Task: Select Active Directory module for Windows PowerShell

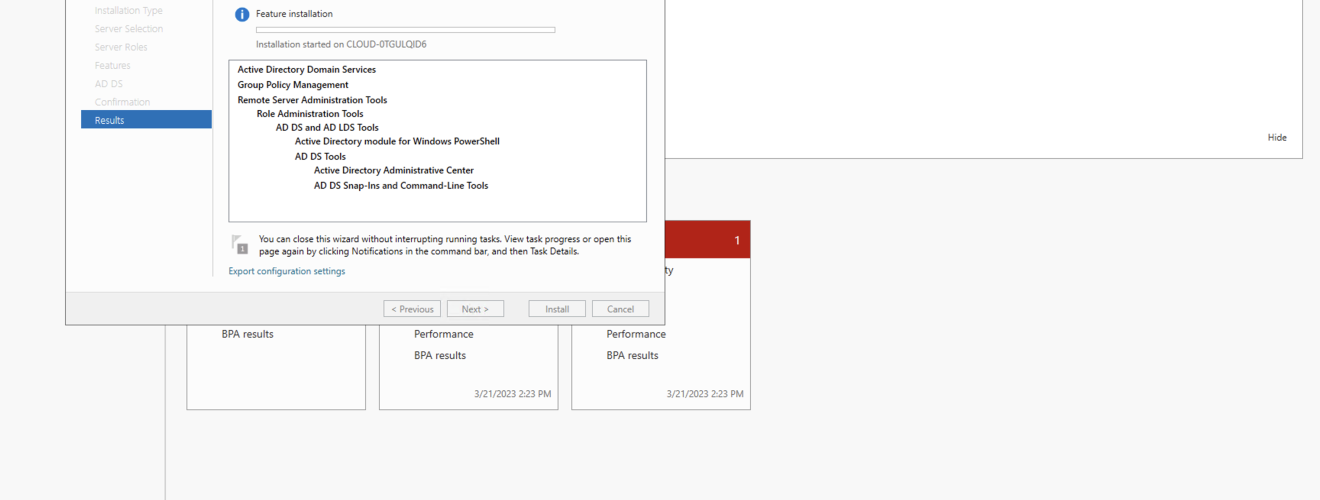Action: (x=397, y=142)
